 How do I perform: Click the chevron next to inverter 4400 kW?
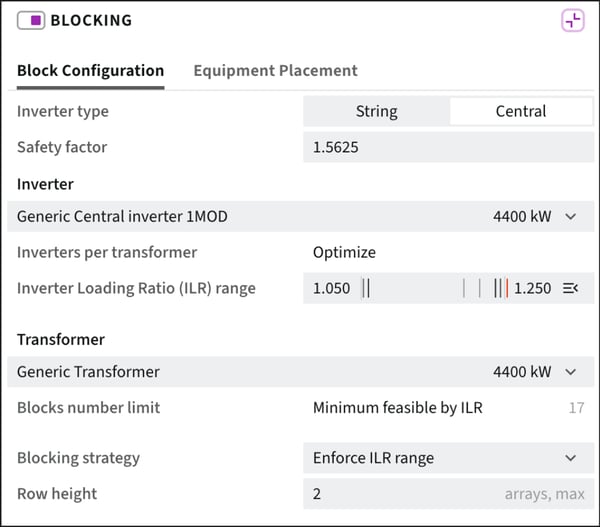571,217
